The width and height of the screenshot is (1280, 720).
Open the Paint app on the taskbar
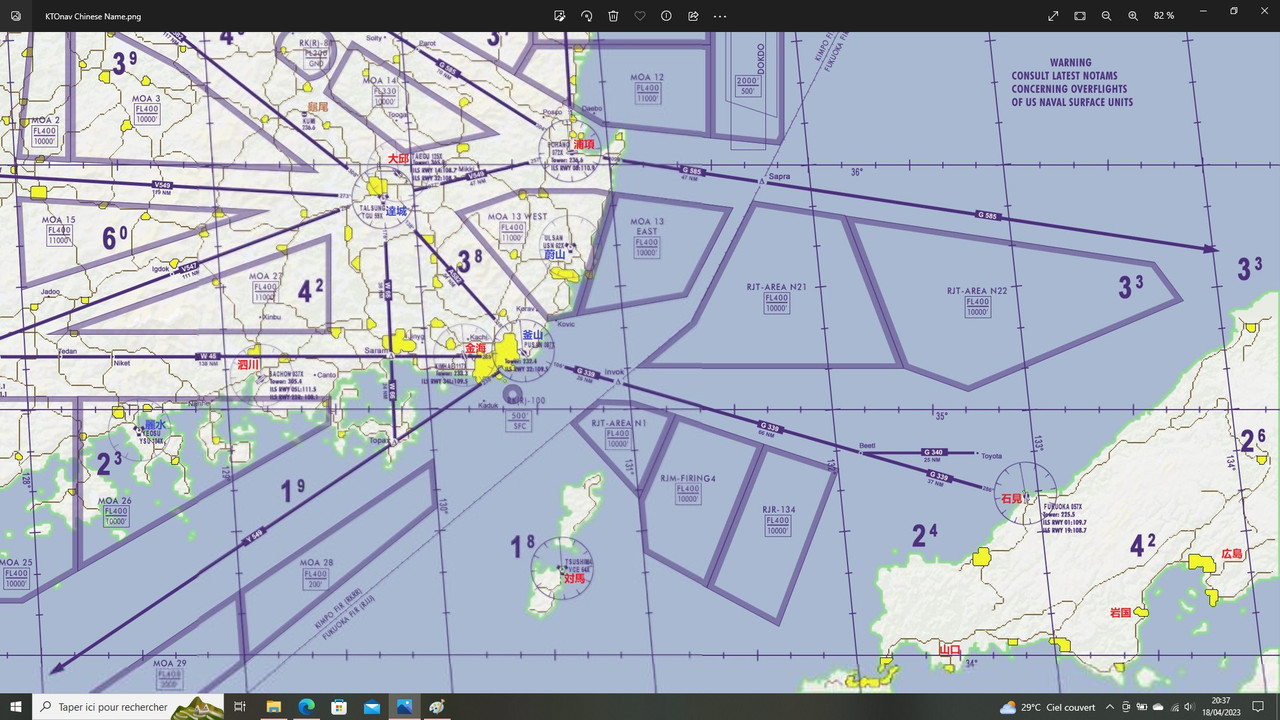pyautogui.click(x=437, y=707)
